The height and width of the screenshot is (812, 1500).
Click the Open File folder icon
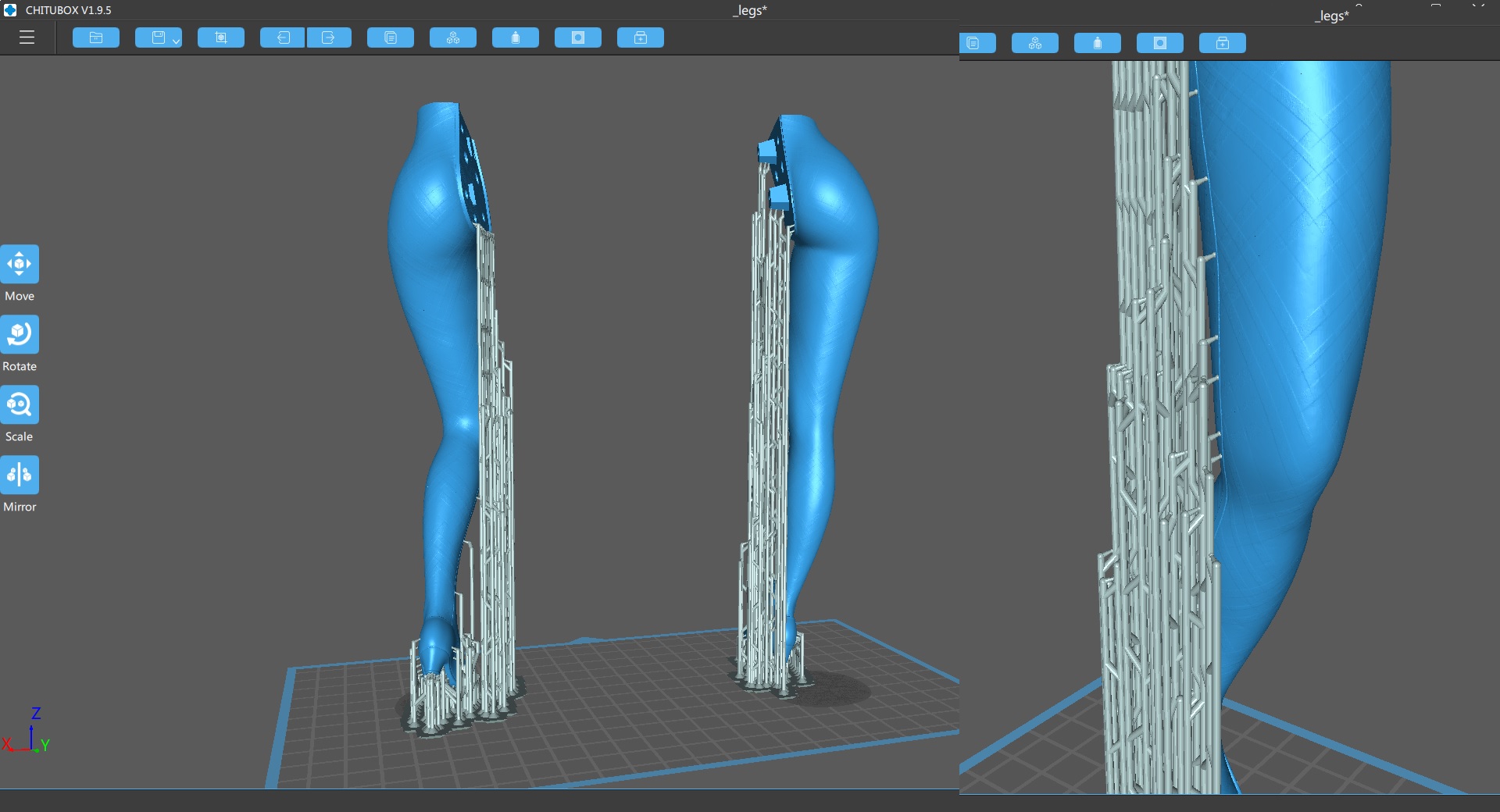point(96,37)
